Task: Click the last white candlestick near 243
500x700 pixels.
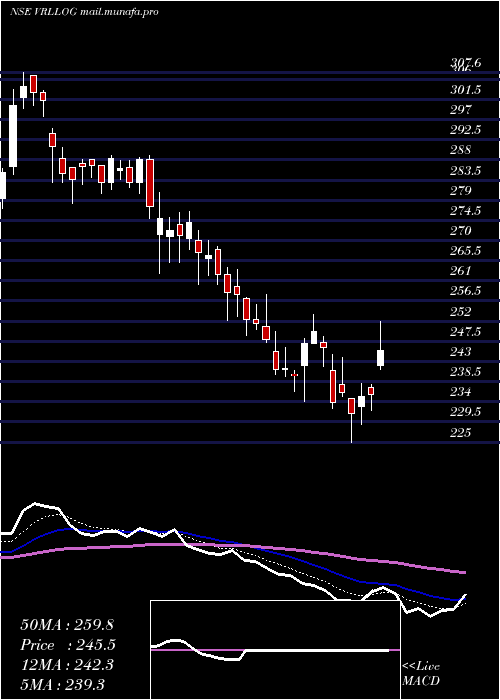Action: tap(381, 358)
